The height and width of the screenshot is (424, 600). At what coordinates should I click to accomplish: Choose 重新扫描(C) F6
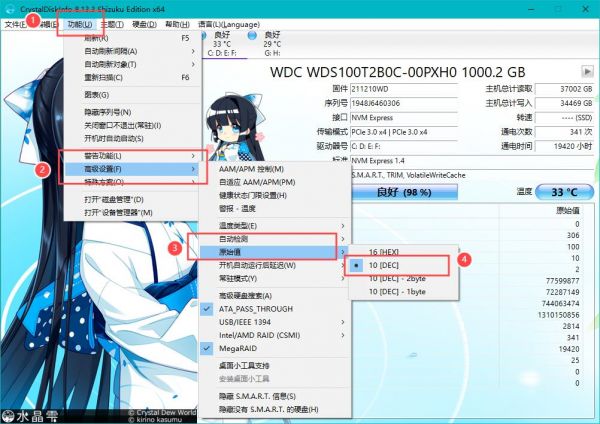click(x=132, y=77)
